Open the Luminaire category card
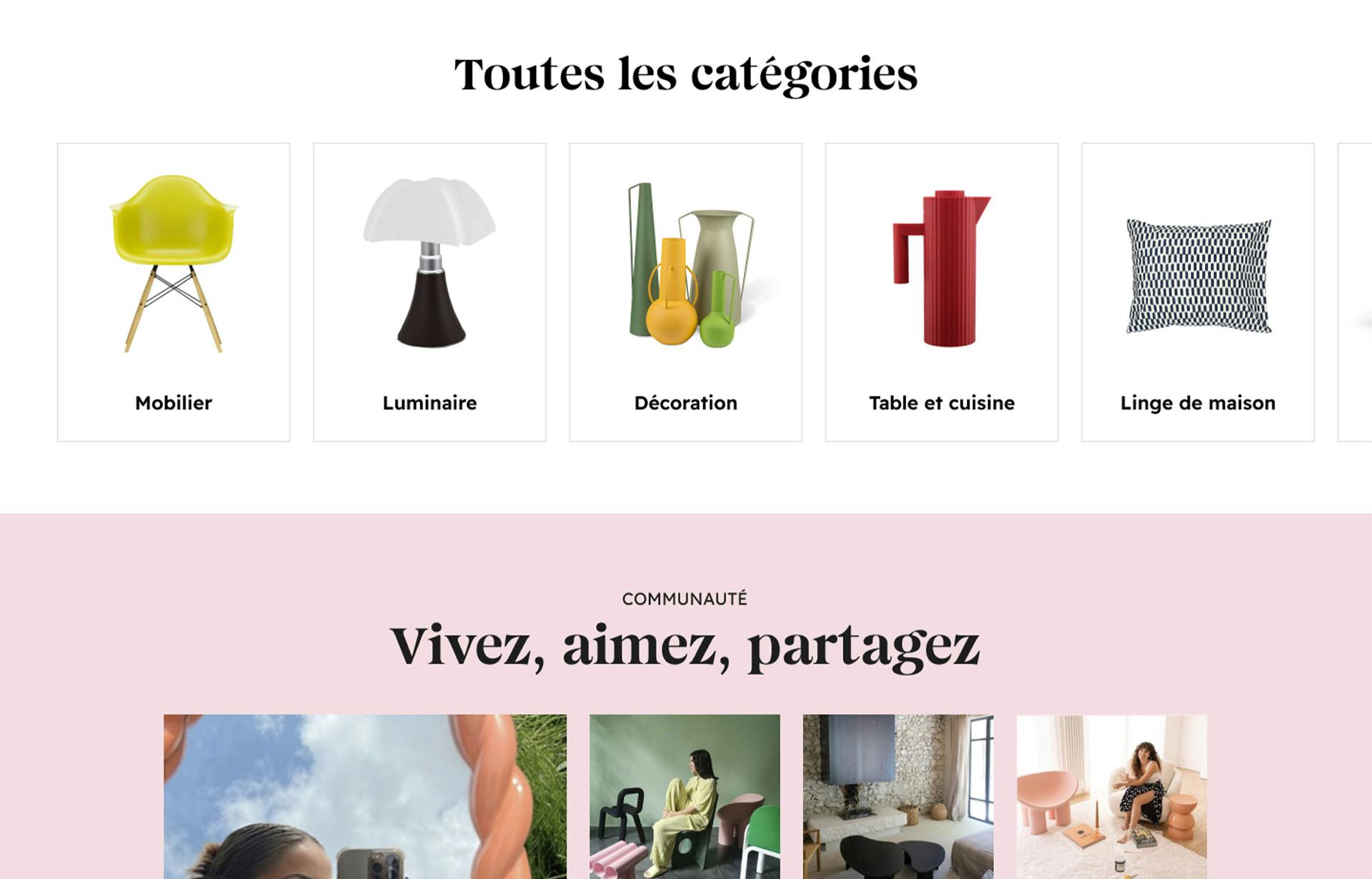 click(x=429, y=292)
